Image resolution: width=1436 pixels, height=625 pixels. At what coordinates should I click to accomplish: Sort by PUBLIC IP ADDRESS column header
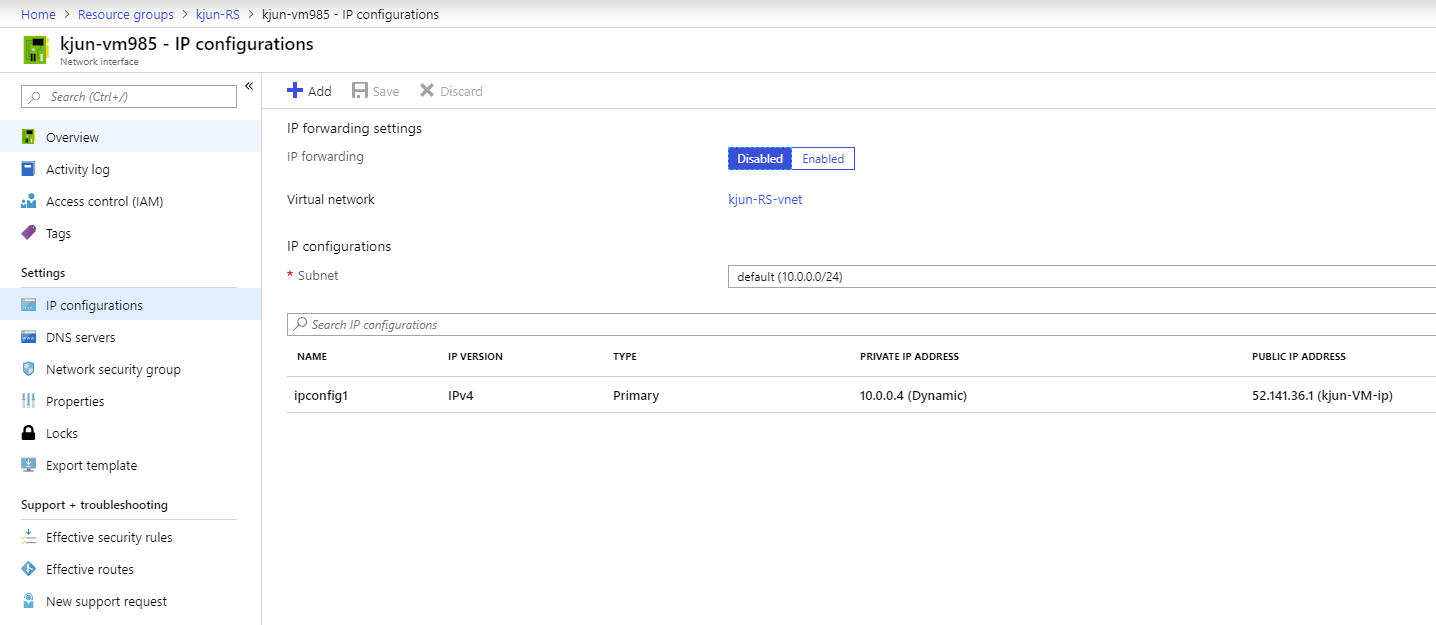pyautogui.click(x=1299, y=356)
